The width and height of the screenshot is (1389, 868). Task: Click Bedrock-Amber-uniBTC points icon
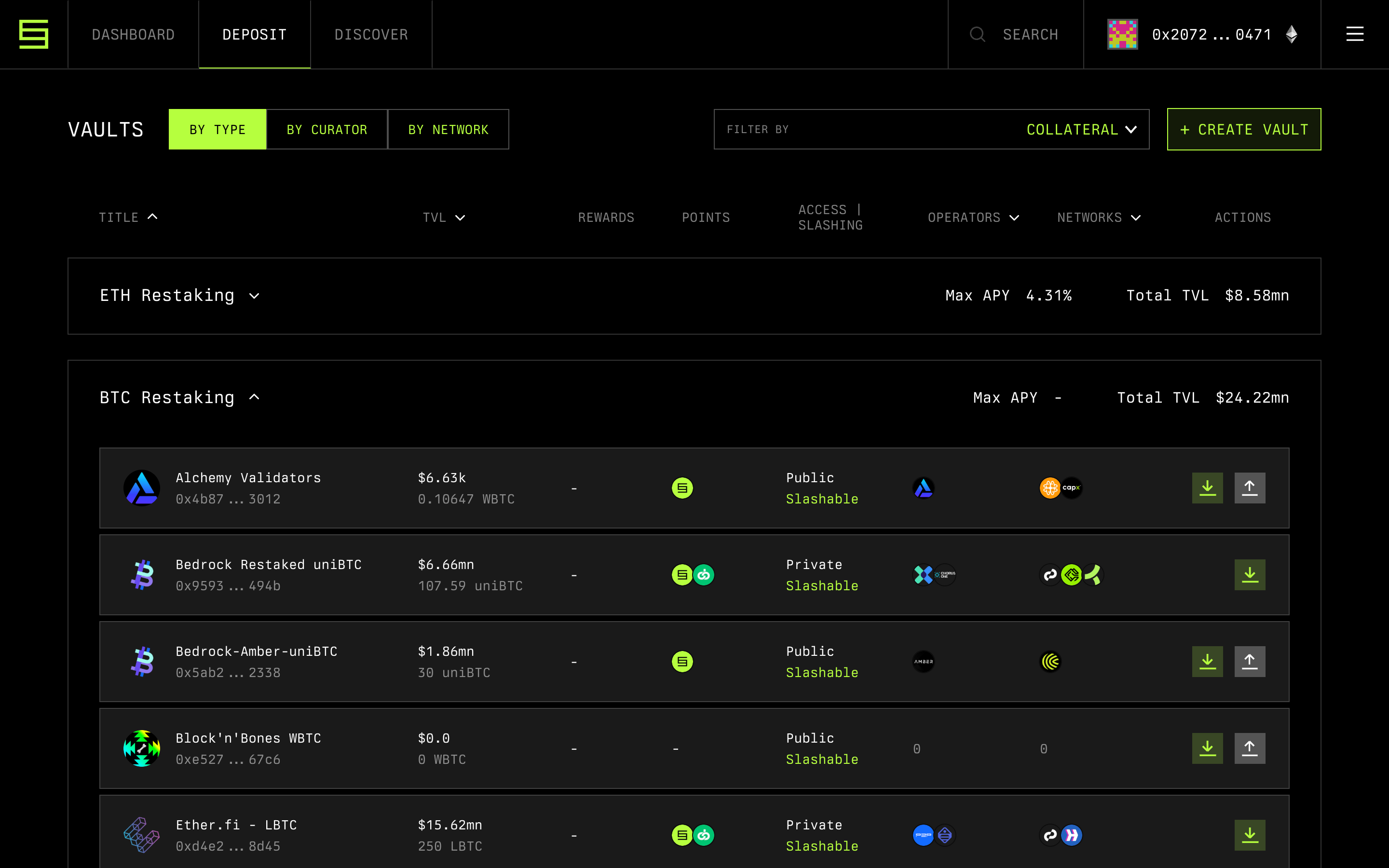[682, 661]
